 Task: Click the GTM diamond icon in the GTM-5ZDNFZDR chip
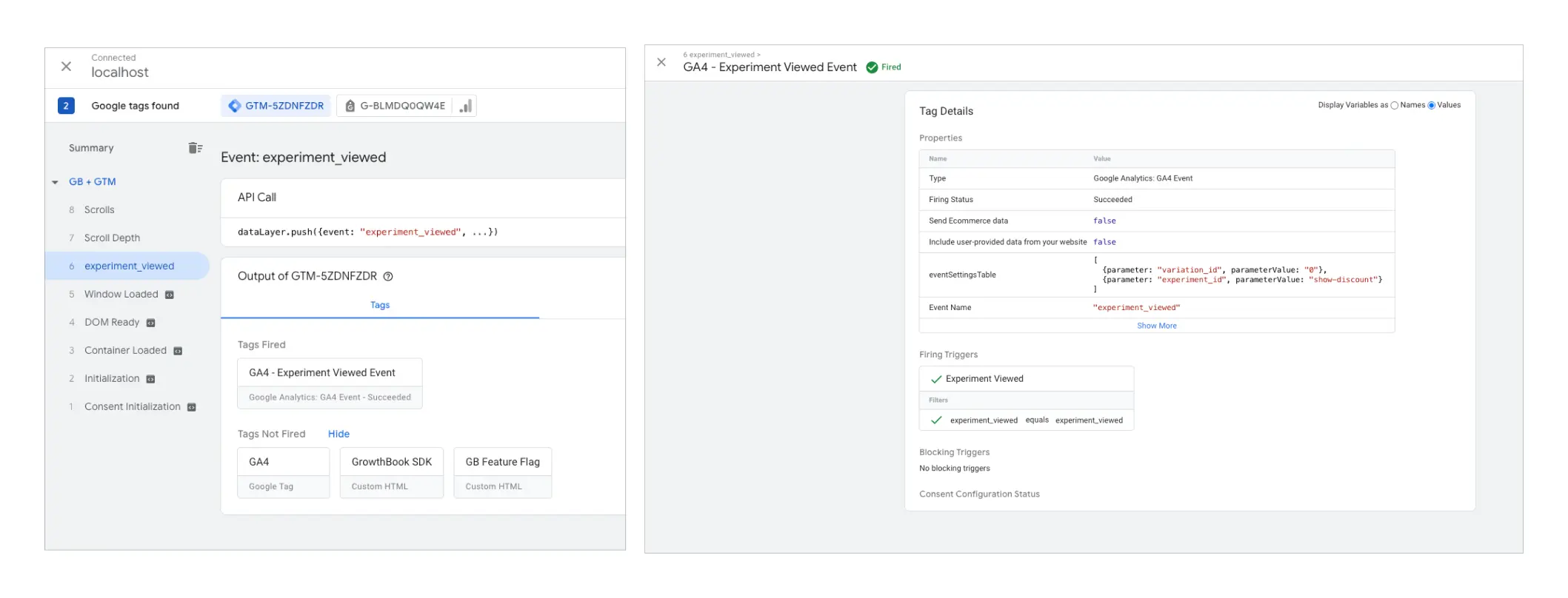click(x=235, y=106)
